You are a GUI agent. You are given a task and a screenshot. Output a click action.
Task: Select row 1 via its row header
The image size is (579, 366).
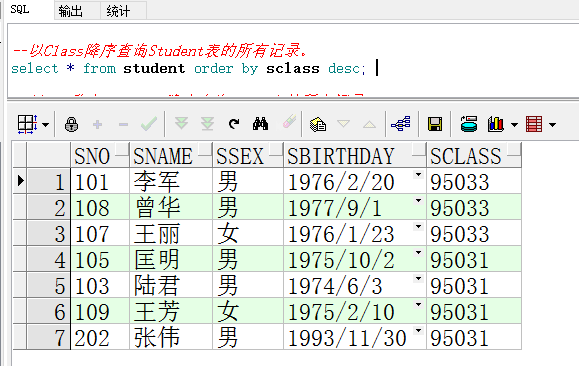pos(48,181)
